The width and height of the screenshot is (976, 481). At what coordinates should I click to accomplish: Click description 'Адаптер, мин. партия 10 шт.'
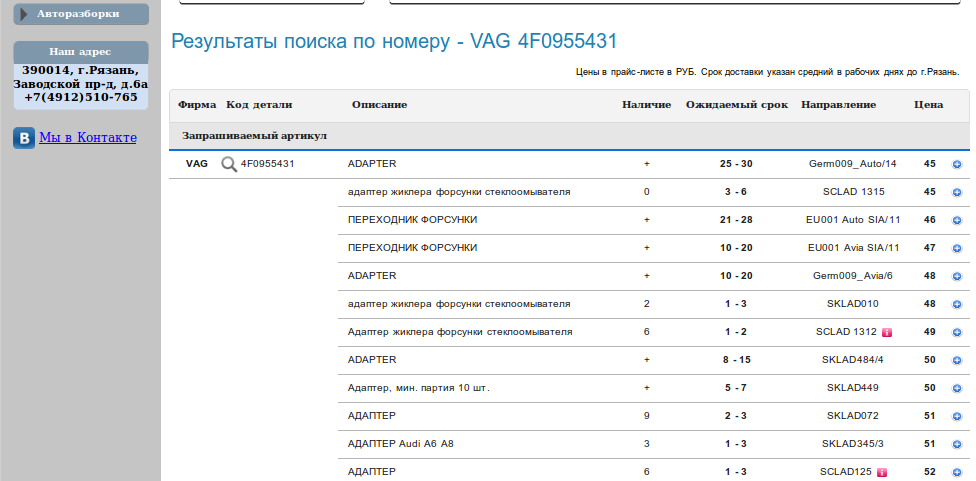click(419, 388)
